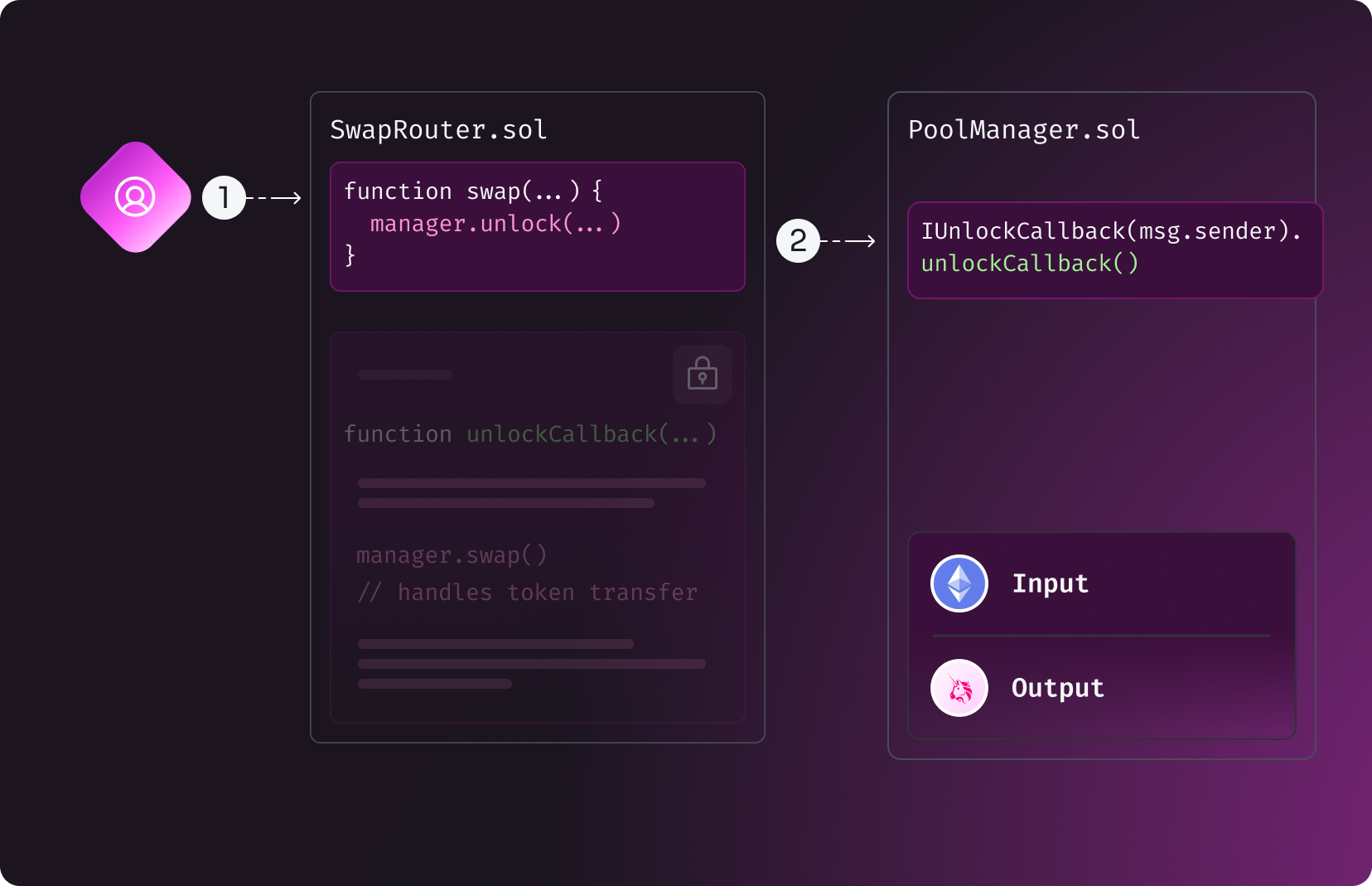
Task: Open the PoolManager.sol title
Action: pyautogui.click(x=1023, y=130)
